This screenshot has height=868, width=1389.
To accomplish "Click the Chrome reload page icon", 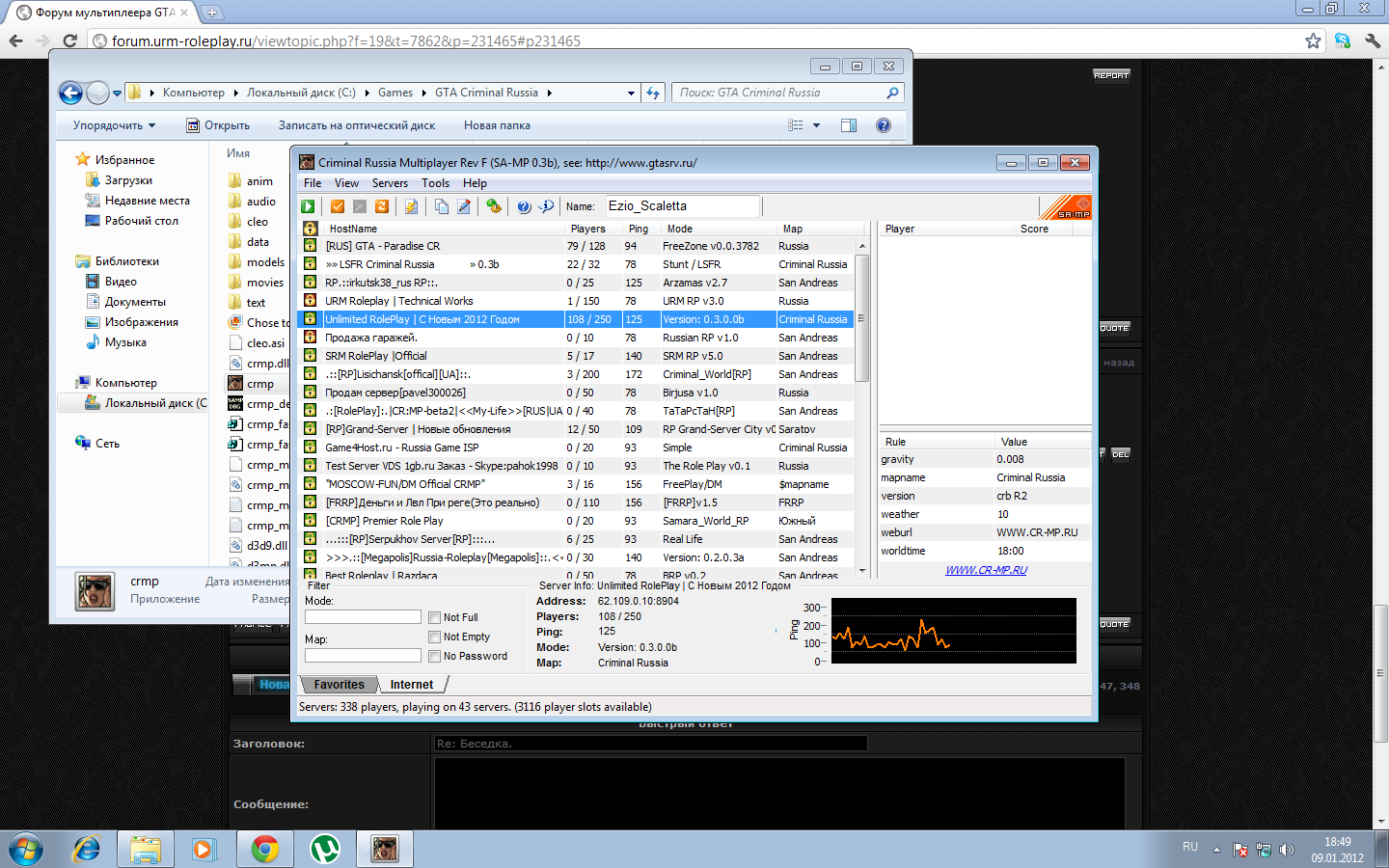I will 69,41.
